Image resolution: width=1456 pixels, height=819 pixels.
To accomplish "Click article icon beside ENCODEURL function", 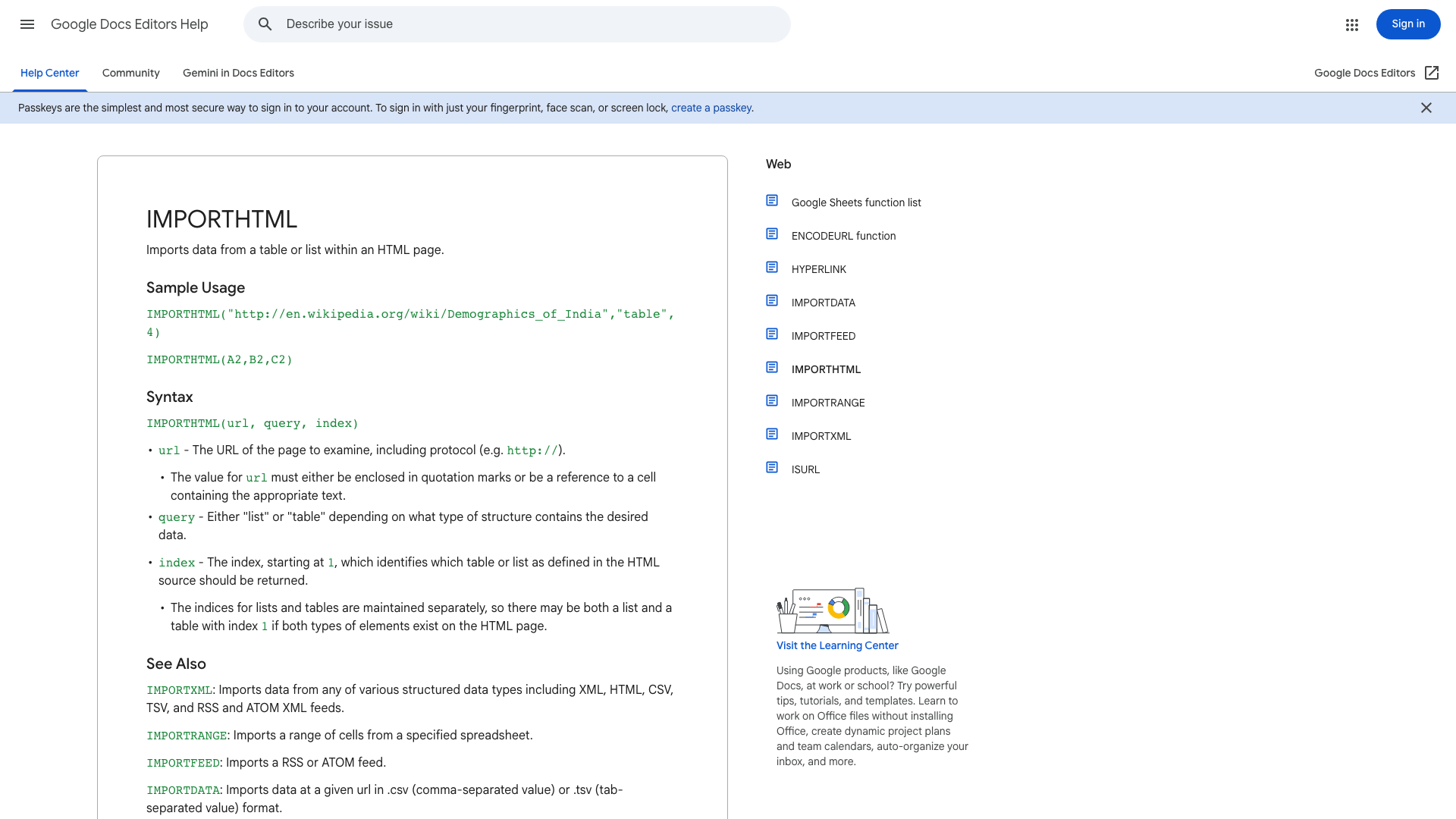I will [x=772, y=234].
